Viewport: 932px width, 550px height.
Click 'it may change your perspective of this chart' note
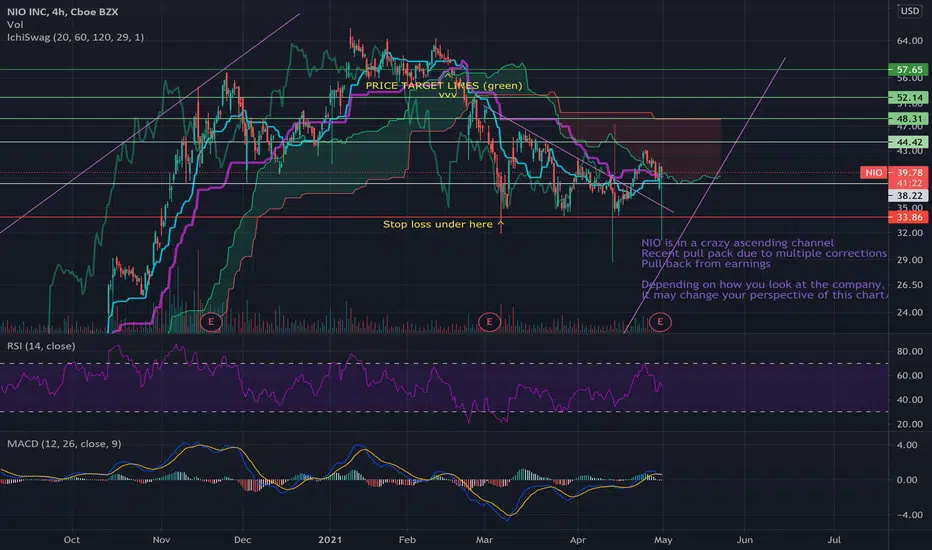[x=765, y=295]
